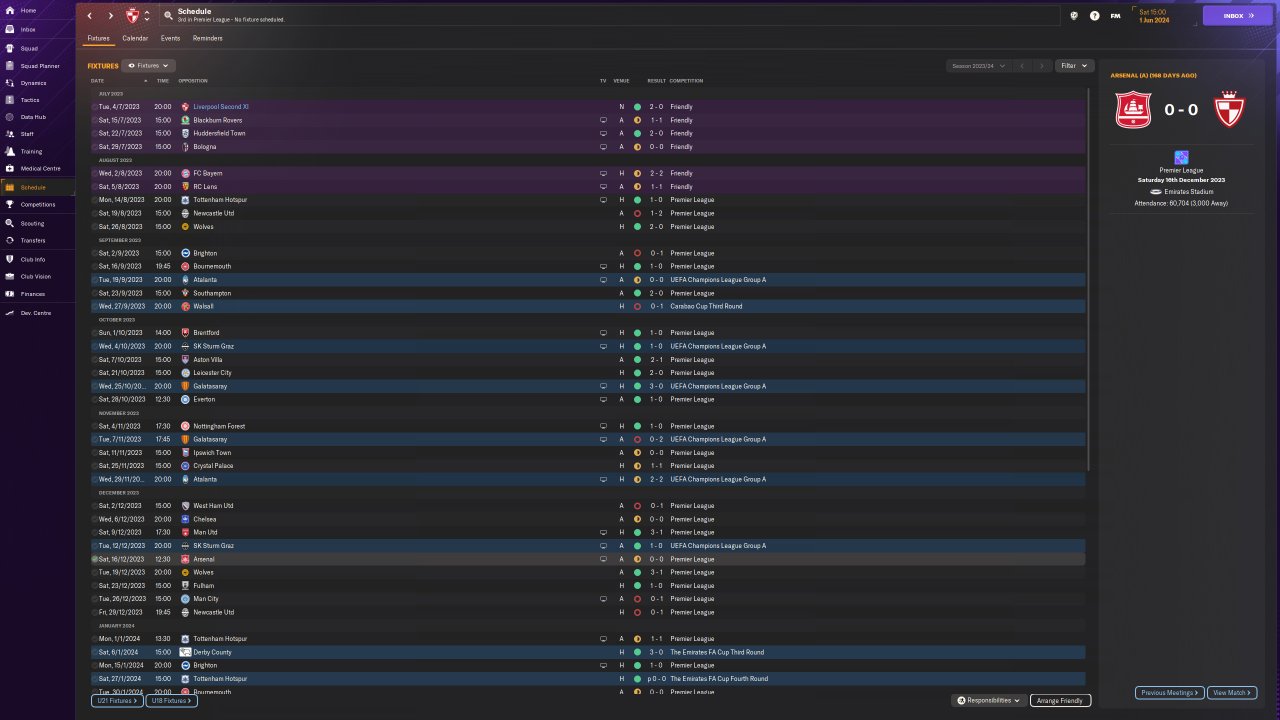1280x720 pixels.
Task: Go back with the left arrow icon
Action: point(89,16)
